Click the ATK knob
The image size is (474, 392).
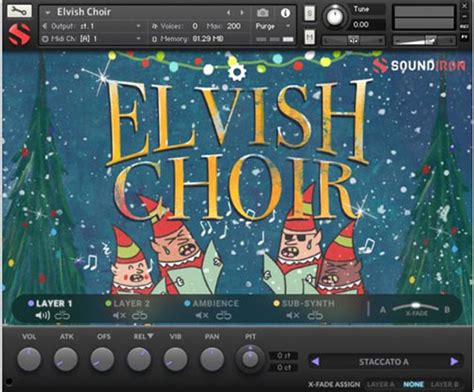(66, 359)
